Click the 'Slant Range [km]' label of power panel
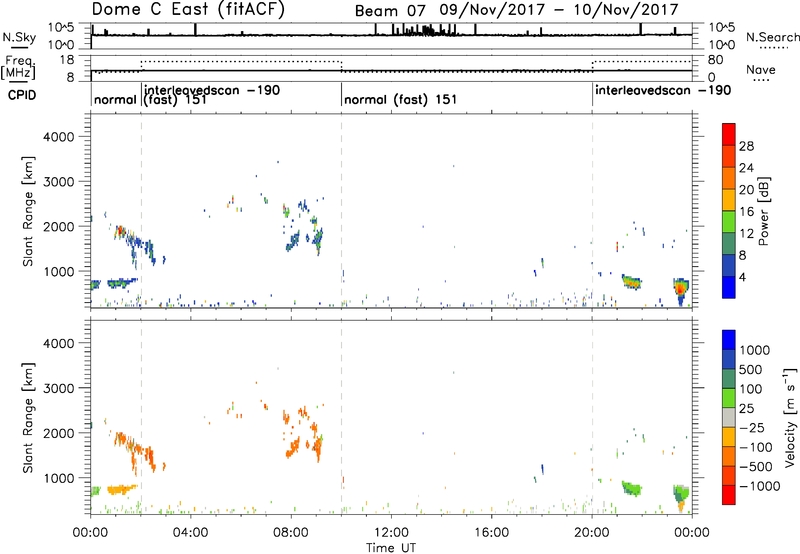Image resolution: width=800 pixels, height=554 pixels. (28, 211)
